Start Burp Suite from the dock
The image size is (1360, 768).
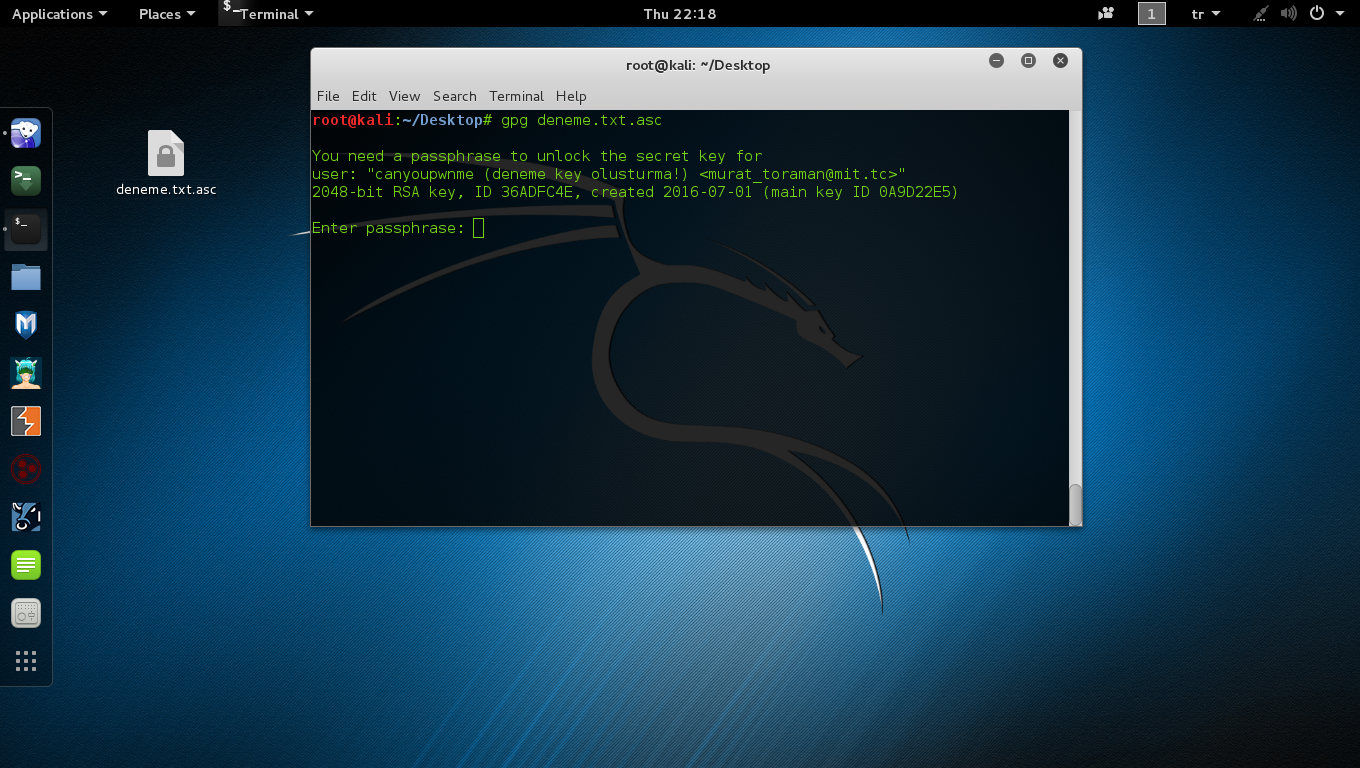coord(26,421)
